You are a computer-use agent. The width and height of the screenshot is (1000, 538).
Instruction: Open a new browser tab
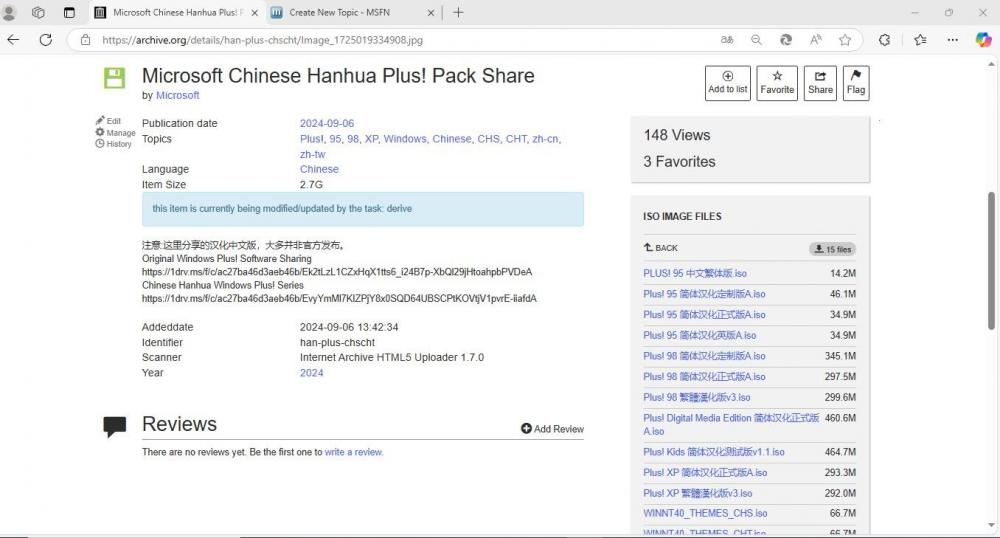458,13
